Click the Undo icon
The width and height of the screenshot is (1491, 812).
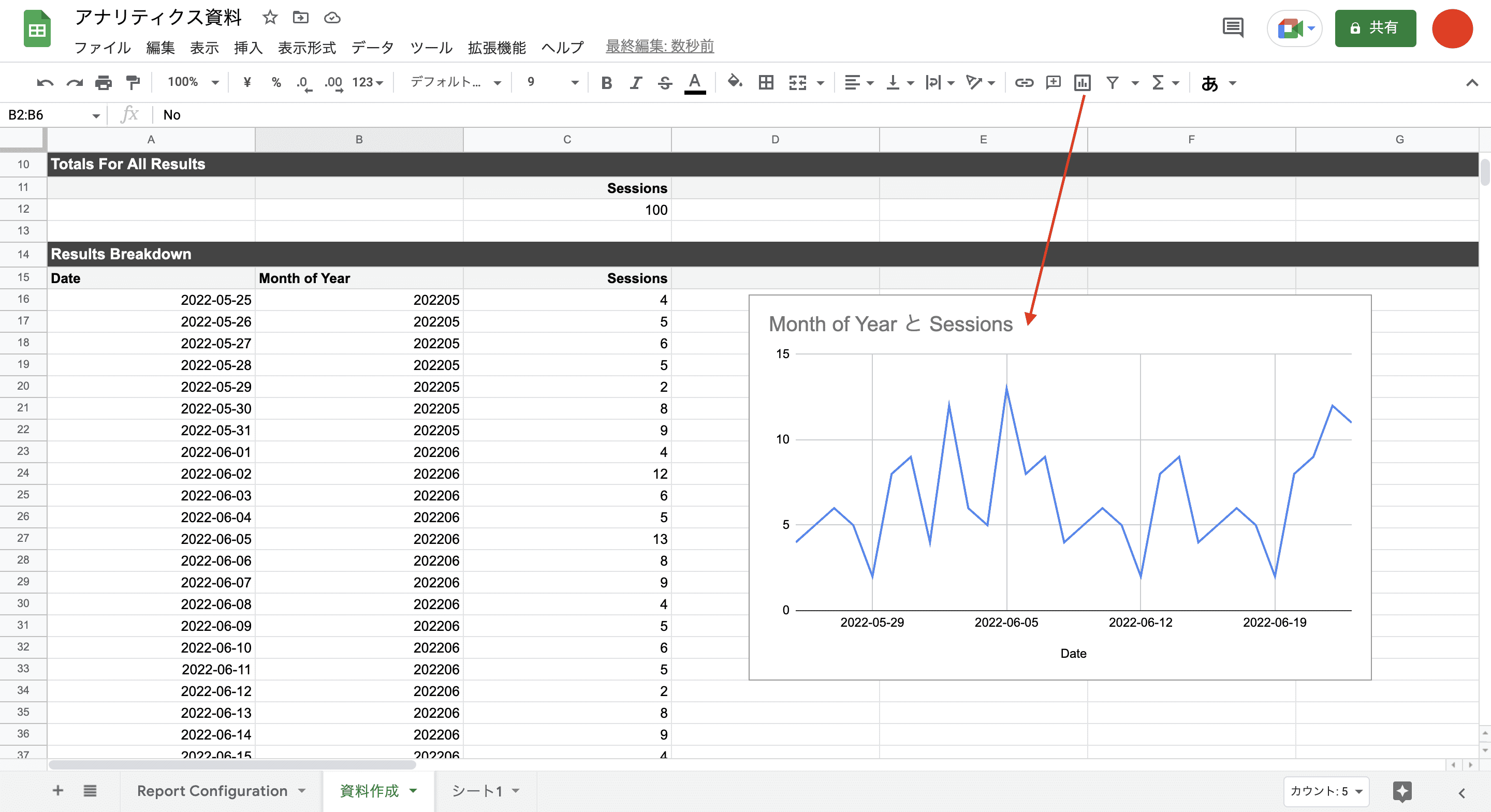coord(45,83)
